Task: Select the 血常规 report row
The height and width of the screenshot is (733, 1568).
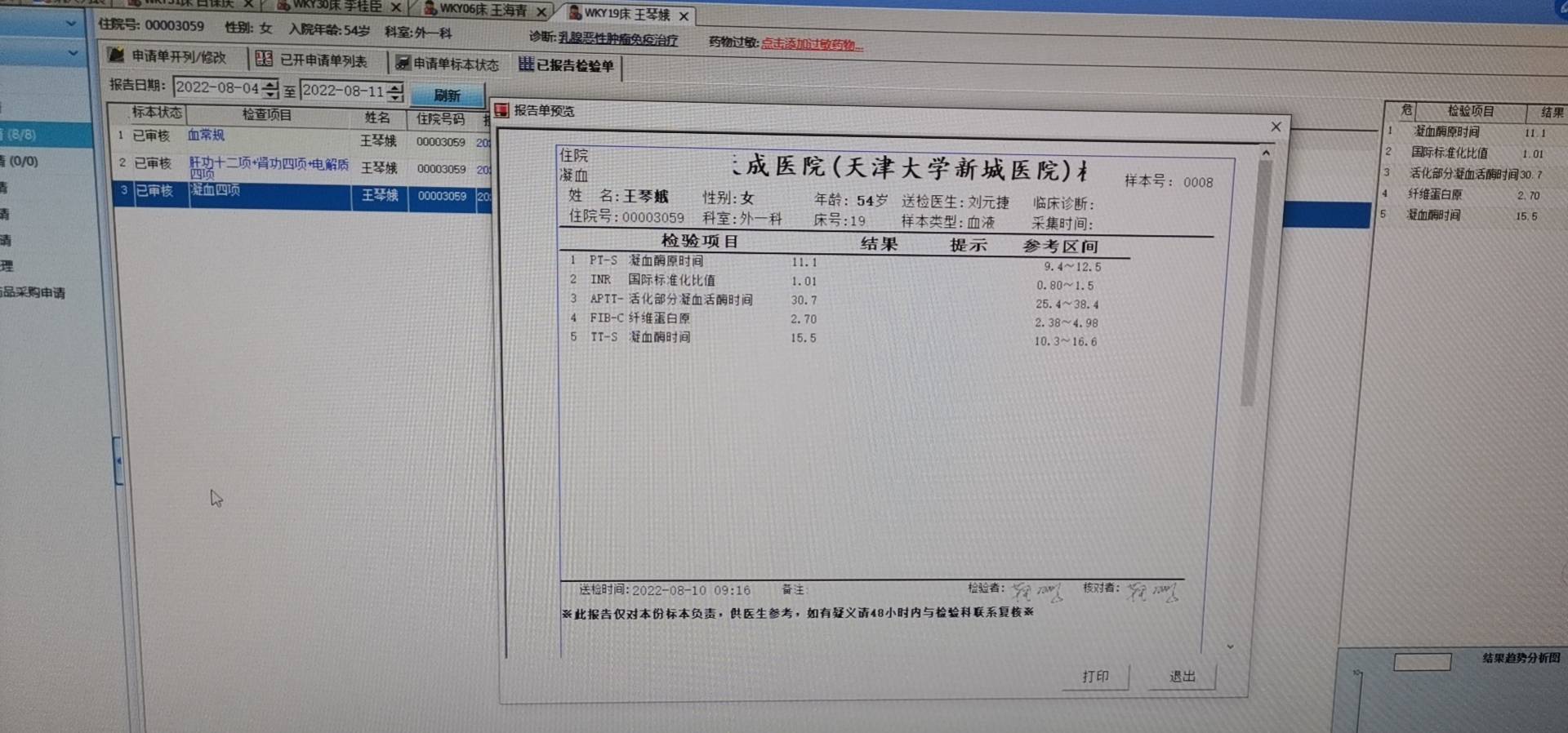Action: pyautogui.click(x=301, y=137)
